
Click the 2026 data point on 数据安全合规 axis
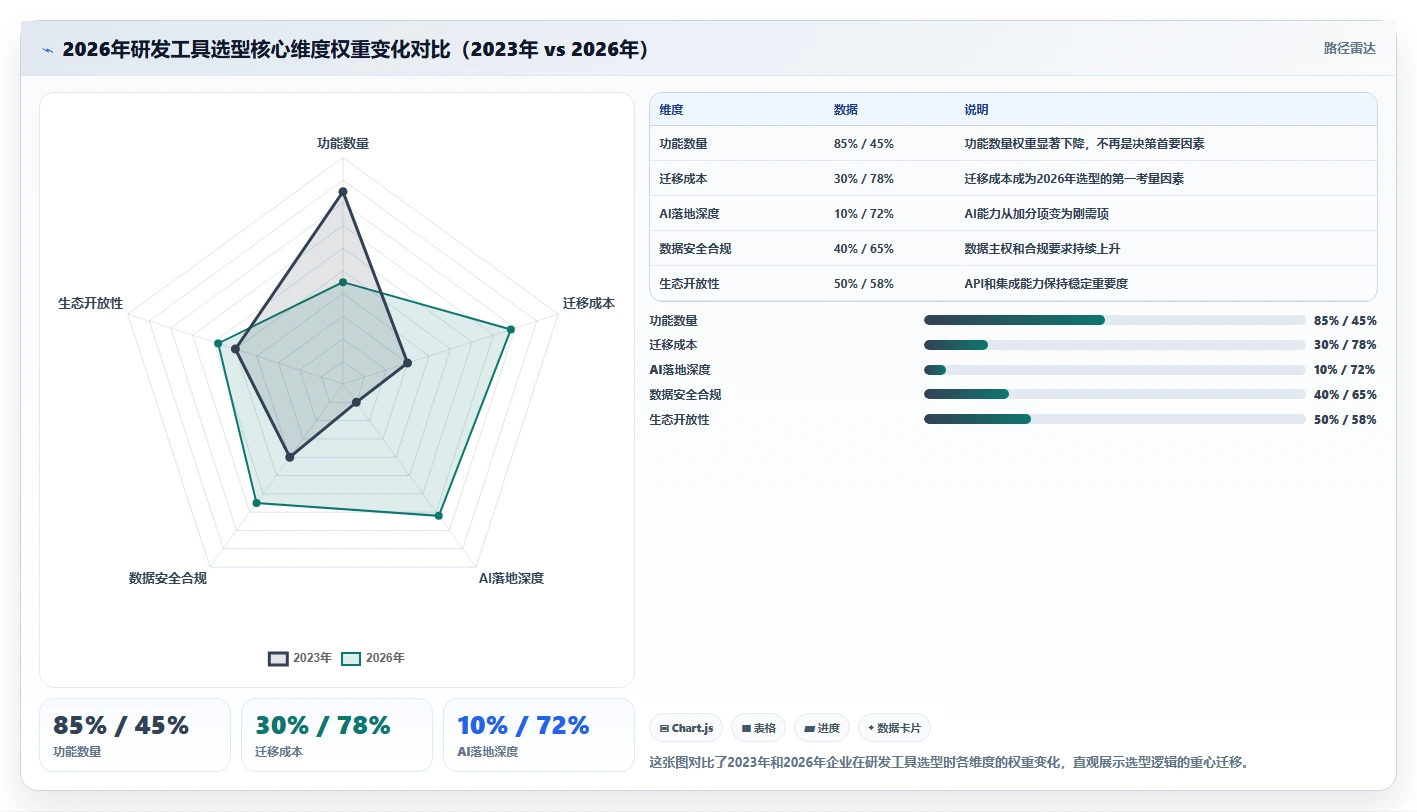(x=257, y=503)
